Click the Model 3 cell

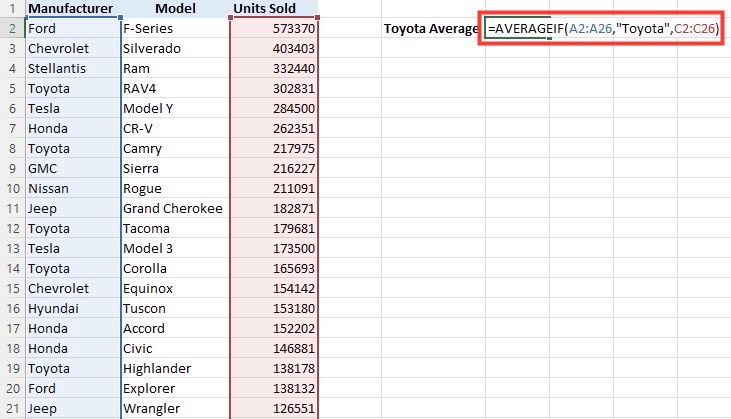click(175, 248)
